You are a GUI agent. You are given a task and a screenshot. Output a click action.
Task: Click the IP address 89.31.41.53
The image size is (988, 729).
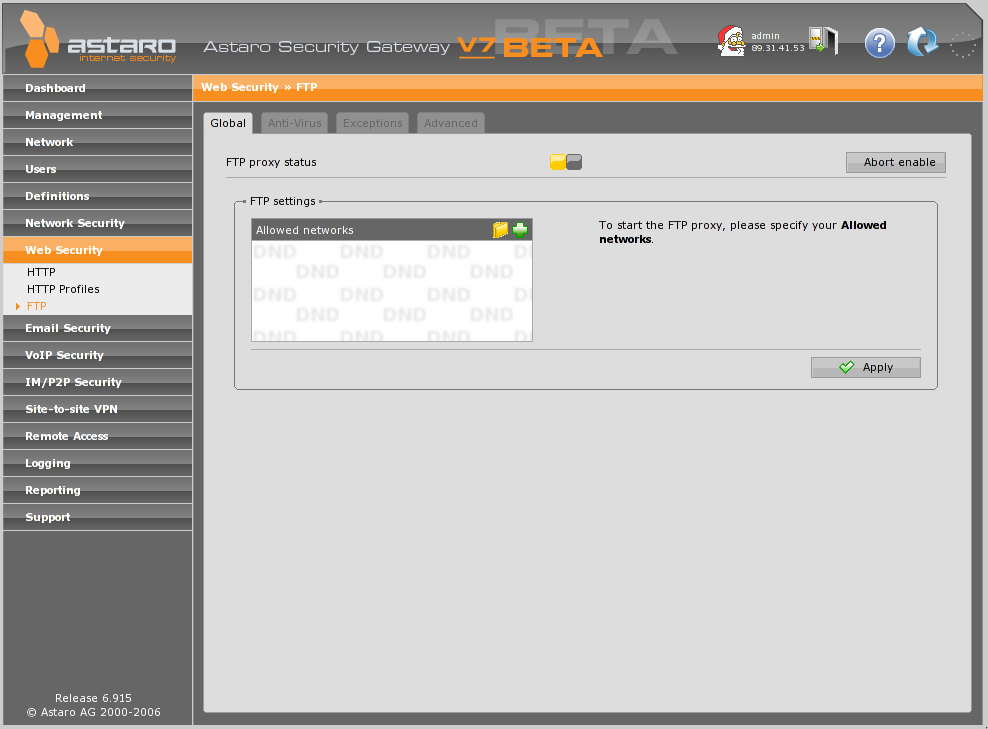coord(778,48)
